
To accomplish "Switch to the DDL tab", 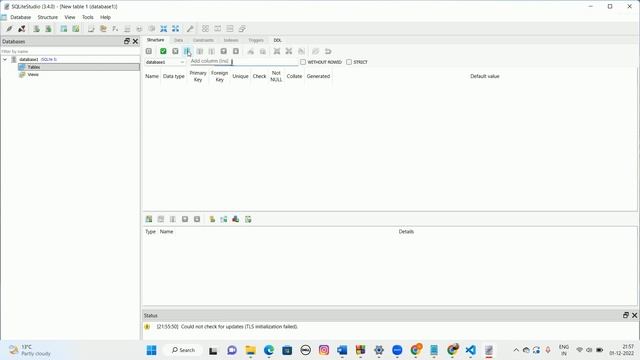I will [x=278, y=40].
